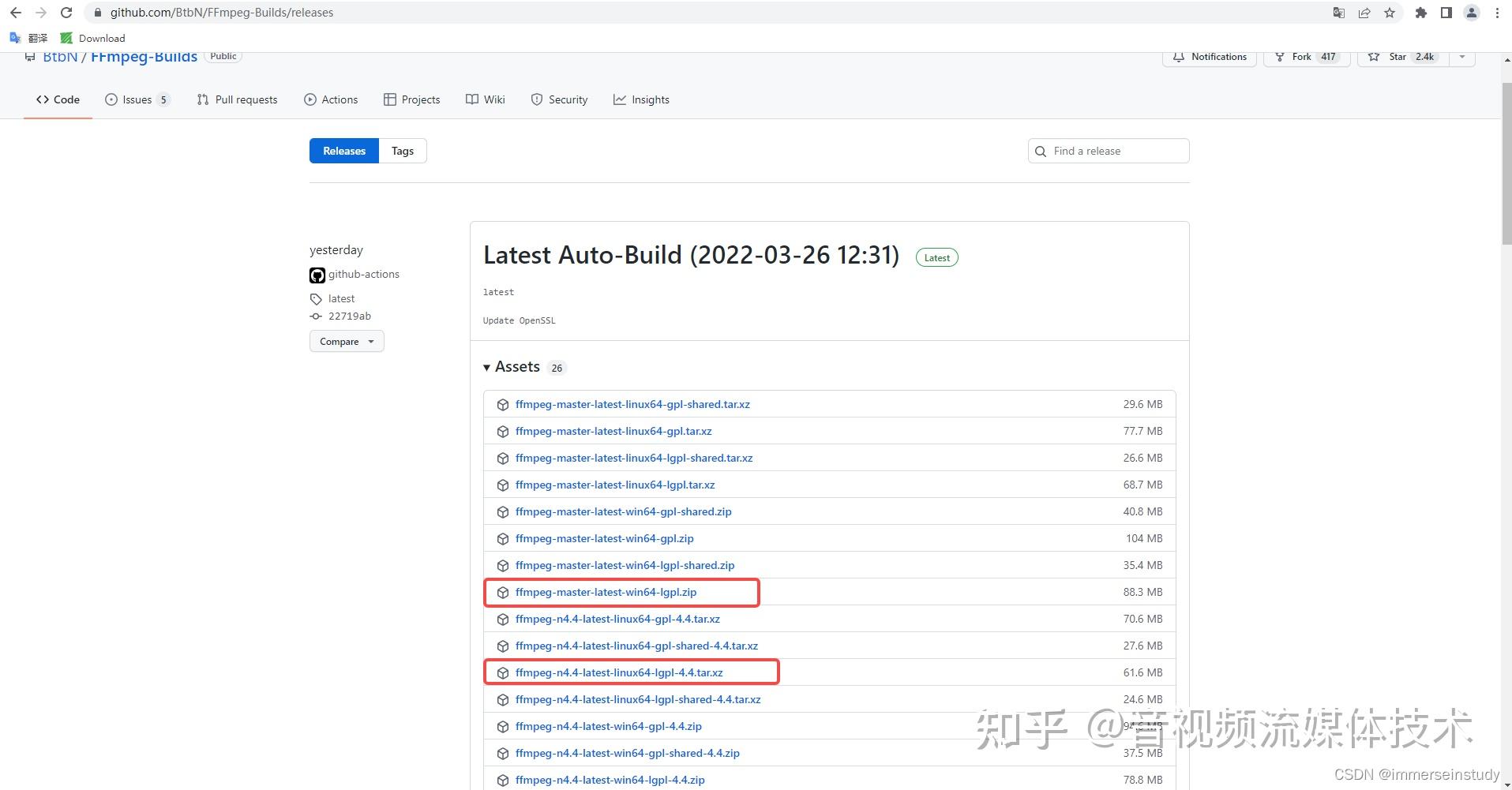
Task: Open the Pull requests tab
Action: point(237,99)
